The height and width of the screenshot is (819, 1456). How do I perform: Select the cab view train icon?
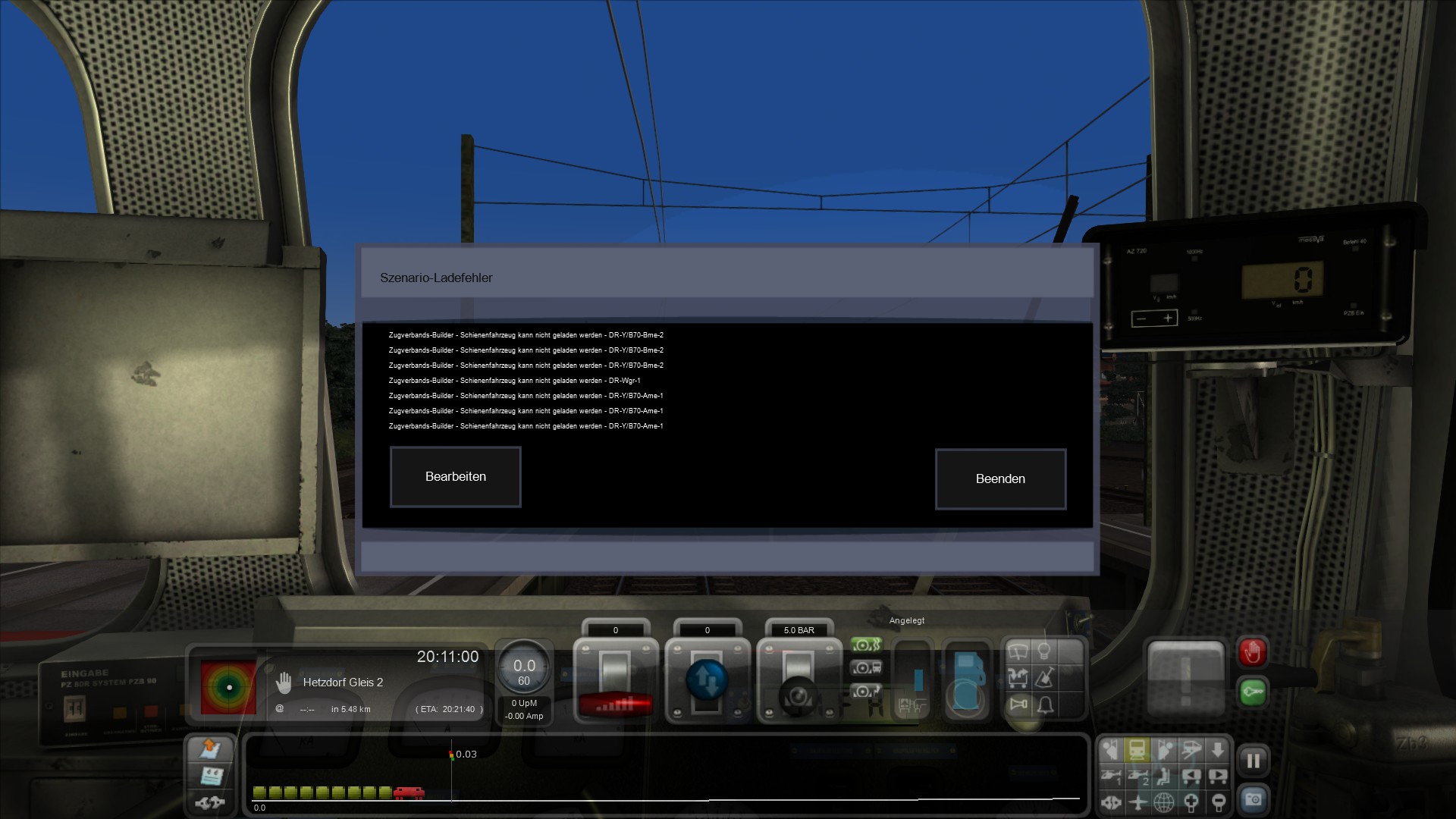coord(1137,751)
